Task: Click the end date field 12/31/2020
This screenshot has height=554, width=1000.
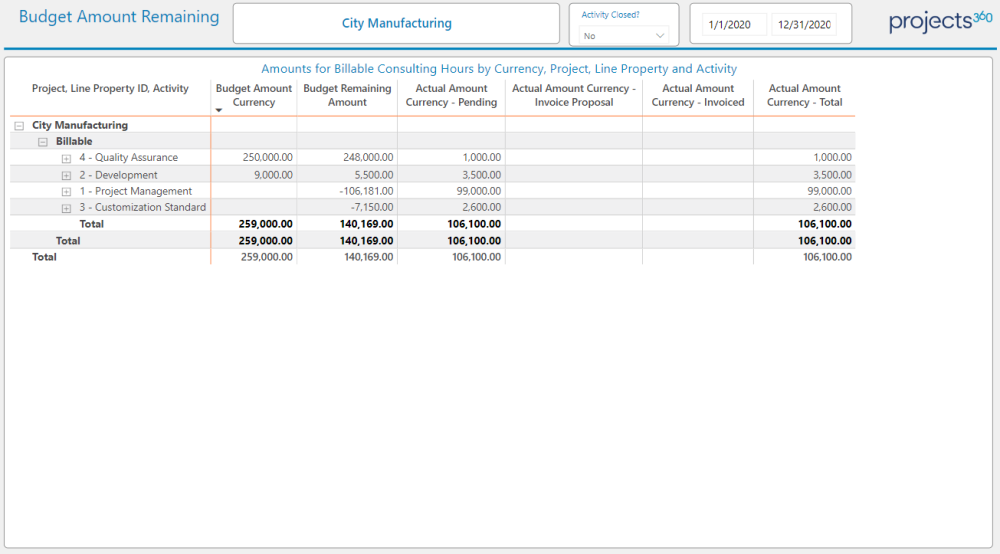Action: point(803,25)
